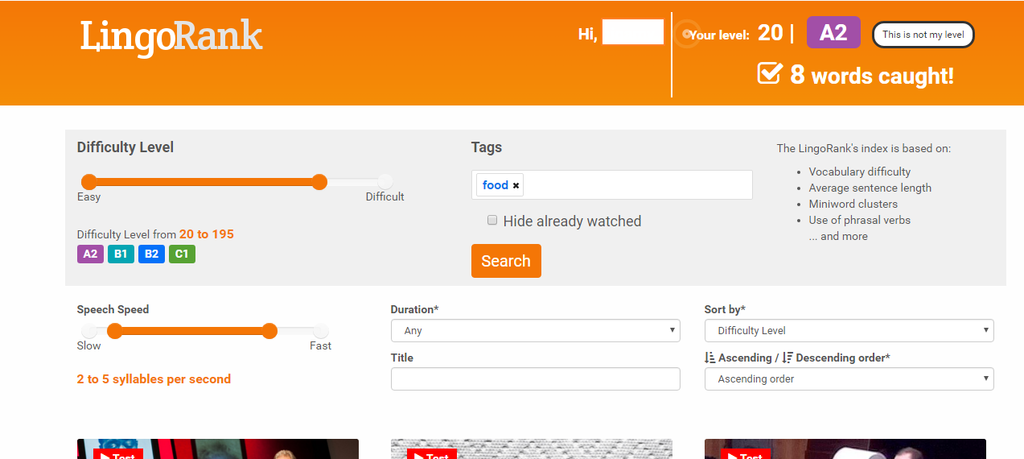Screen dimensions: 1024x459
Task: Click 'Vocabulary difficulty' list item
Action: point(859,172)
